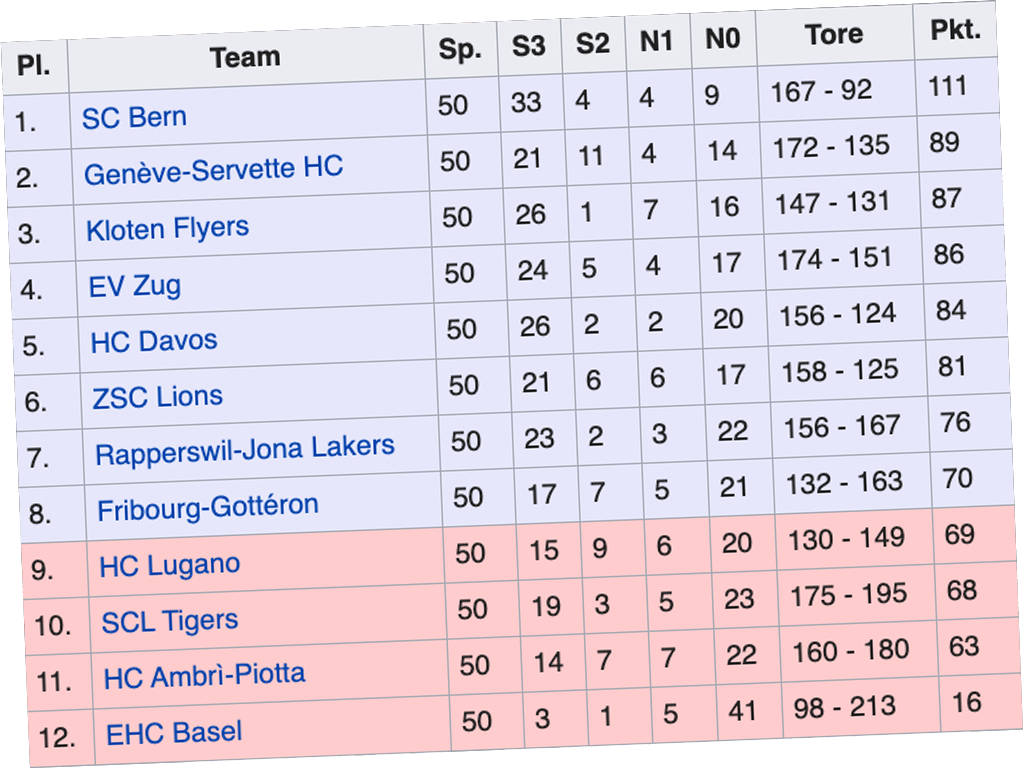Open the Fribourg-Gottéron team link
This screenshot has height=768, width=1024.
[x=208, y=508]
